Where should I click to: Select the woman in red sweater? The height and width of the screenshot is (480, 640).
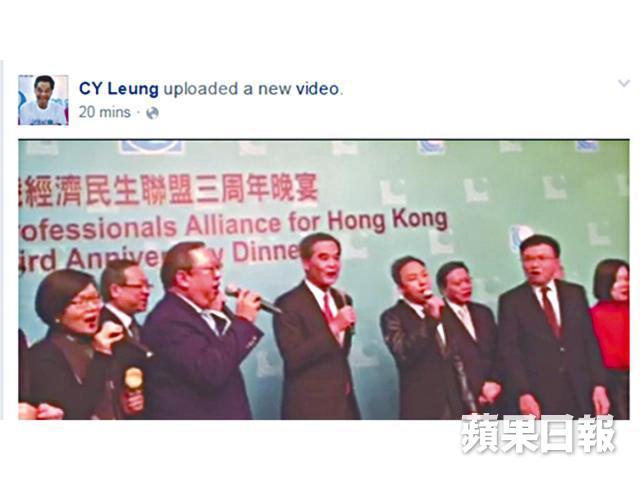[611, 339]
